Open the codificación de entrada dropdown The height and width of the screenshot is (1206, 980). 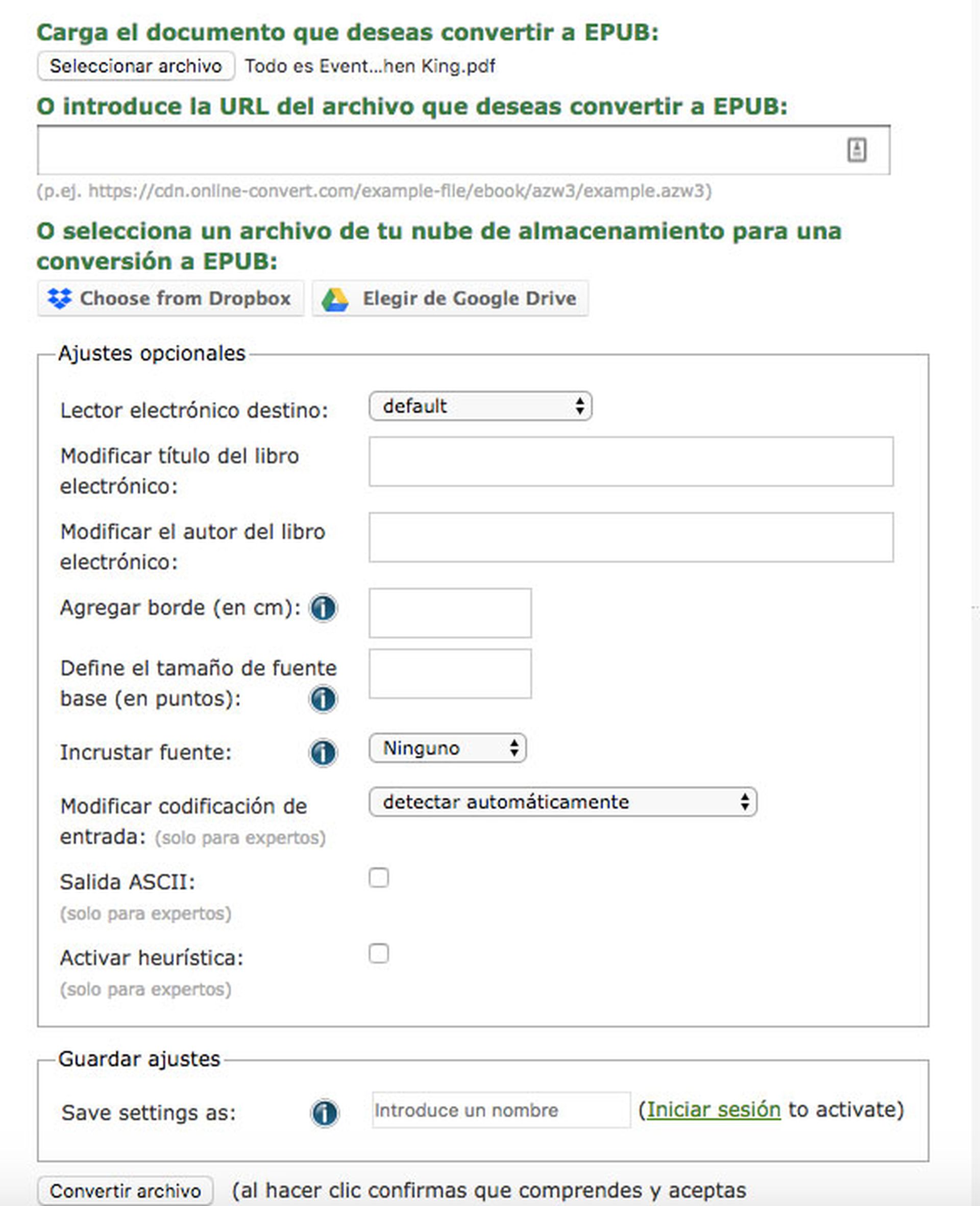click(x=562, y=802)
